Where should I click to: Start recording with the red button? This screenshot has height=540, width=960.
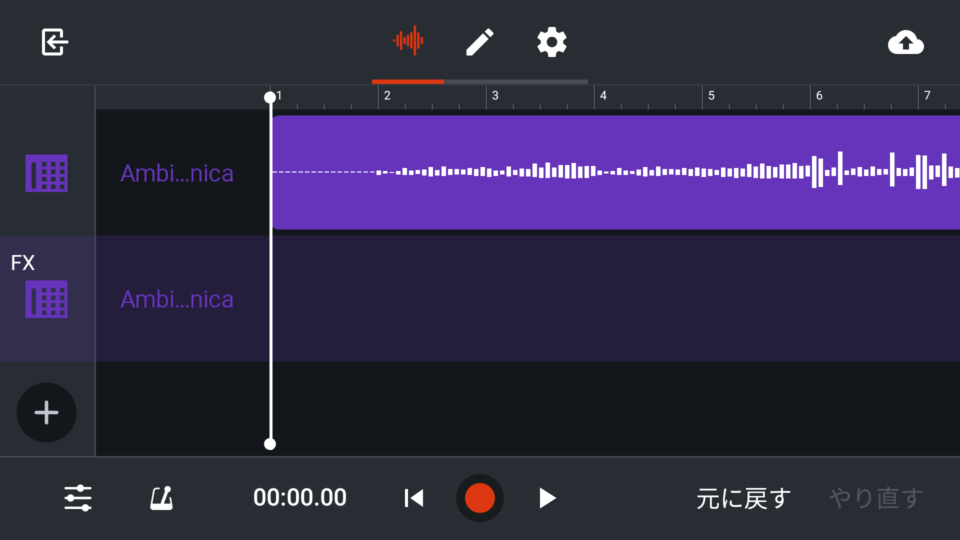pyautogui.click(x=479, y=498)
